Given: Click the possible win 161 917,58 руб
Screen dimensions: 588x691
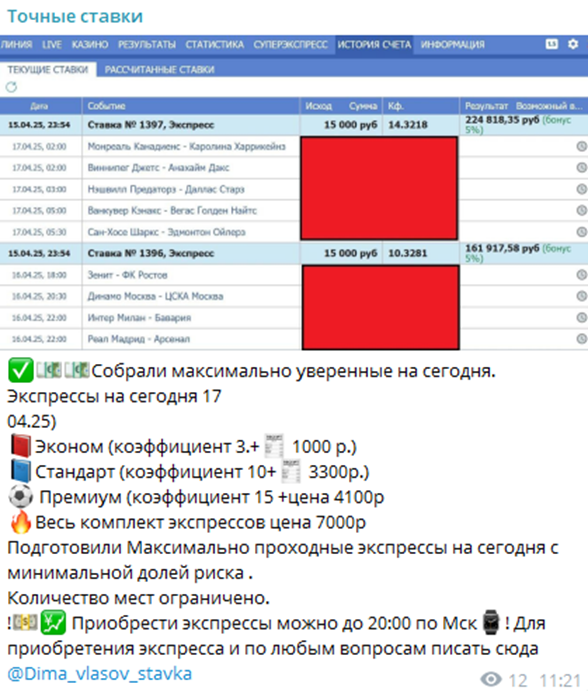Looking at the screenshot, I should tap(502, 249).
